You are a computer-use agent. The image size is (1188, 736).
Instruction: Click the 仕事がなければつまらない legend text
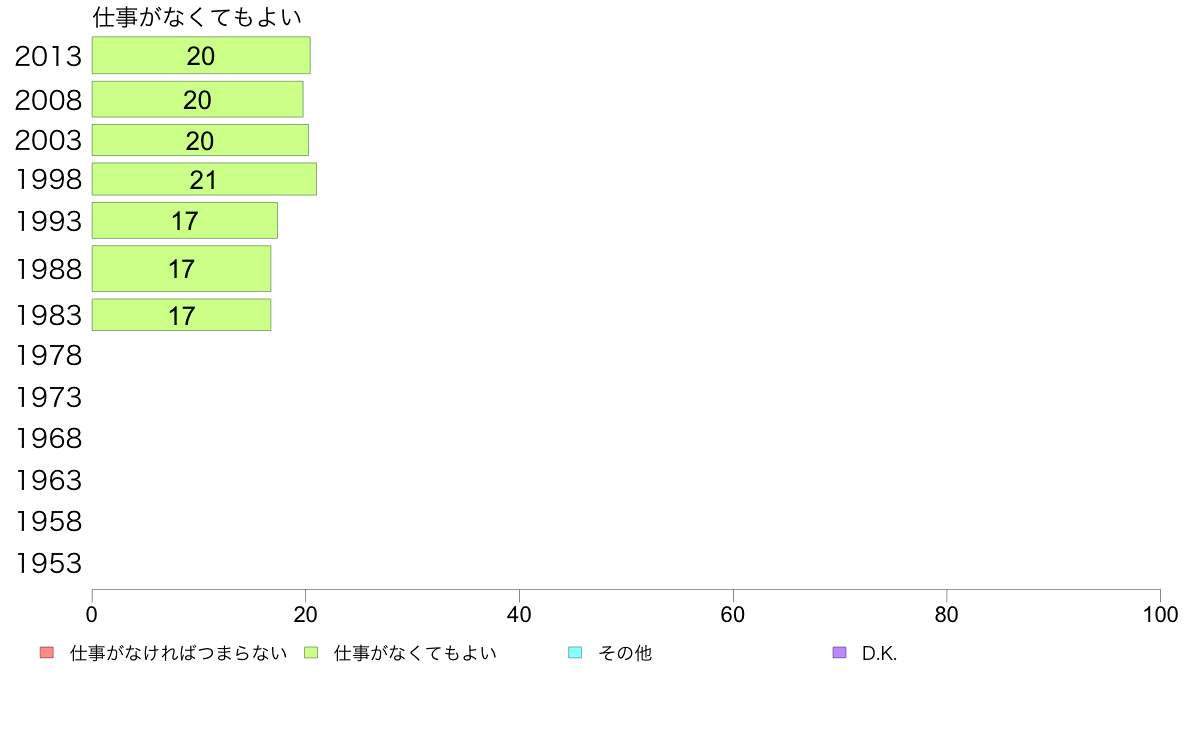pyautogui.click(x=178, y=653)
